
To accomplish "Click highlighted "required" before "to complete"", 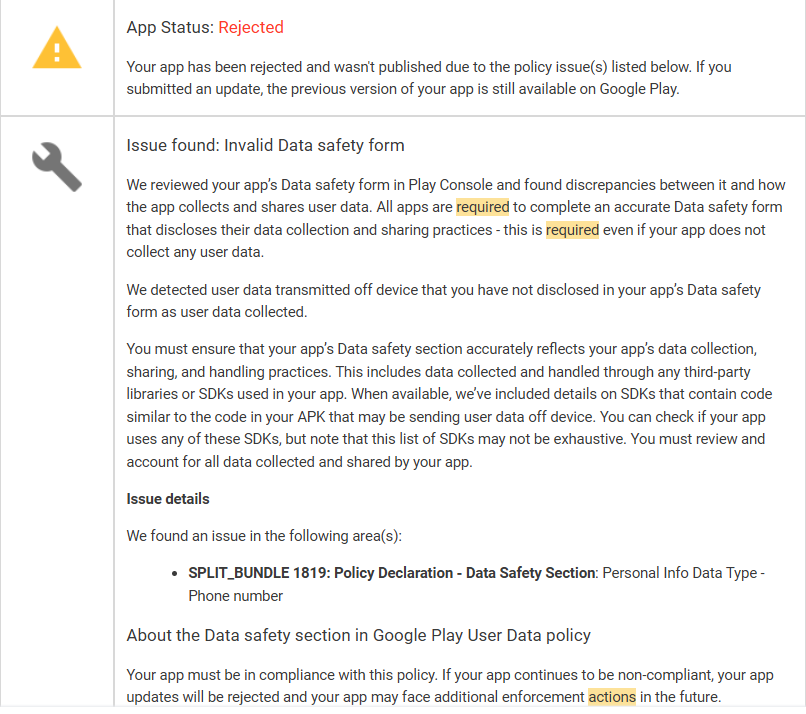I will [x=482, y=208].
